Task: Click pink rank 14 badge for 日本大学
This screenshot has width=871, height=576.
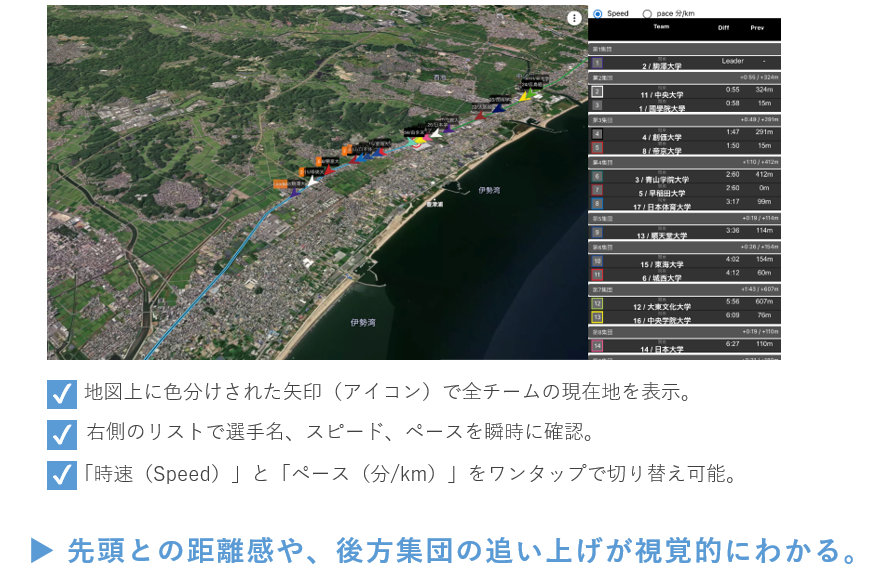Action: pos(597,346)
